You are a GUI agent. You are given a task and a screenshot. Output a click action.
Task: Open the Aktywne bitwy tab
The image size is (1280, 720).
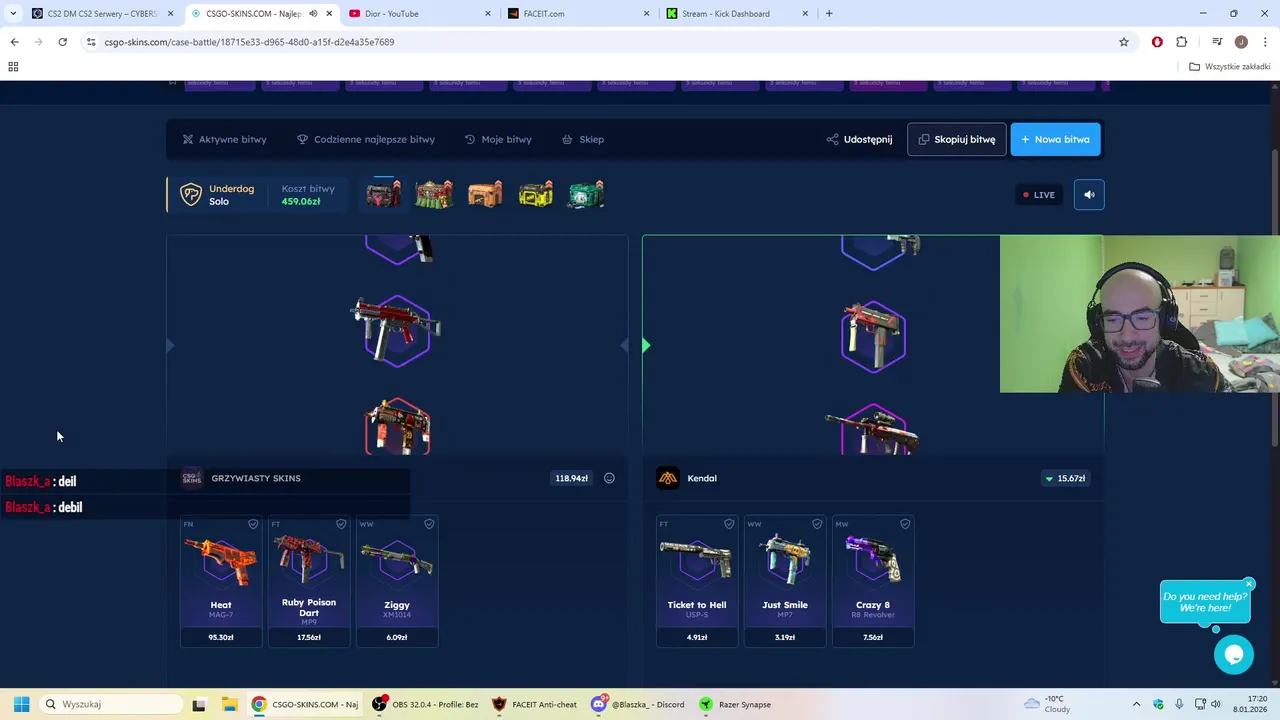[224, 139]
